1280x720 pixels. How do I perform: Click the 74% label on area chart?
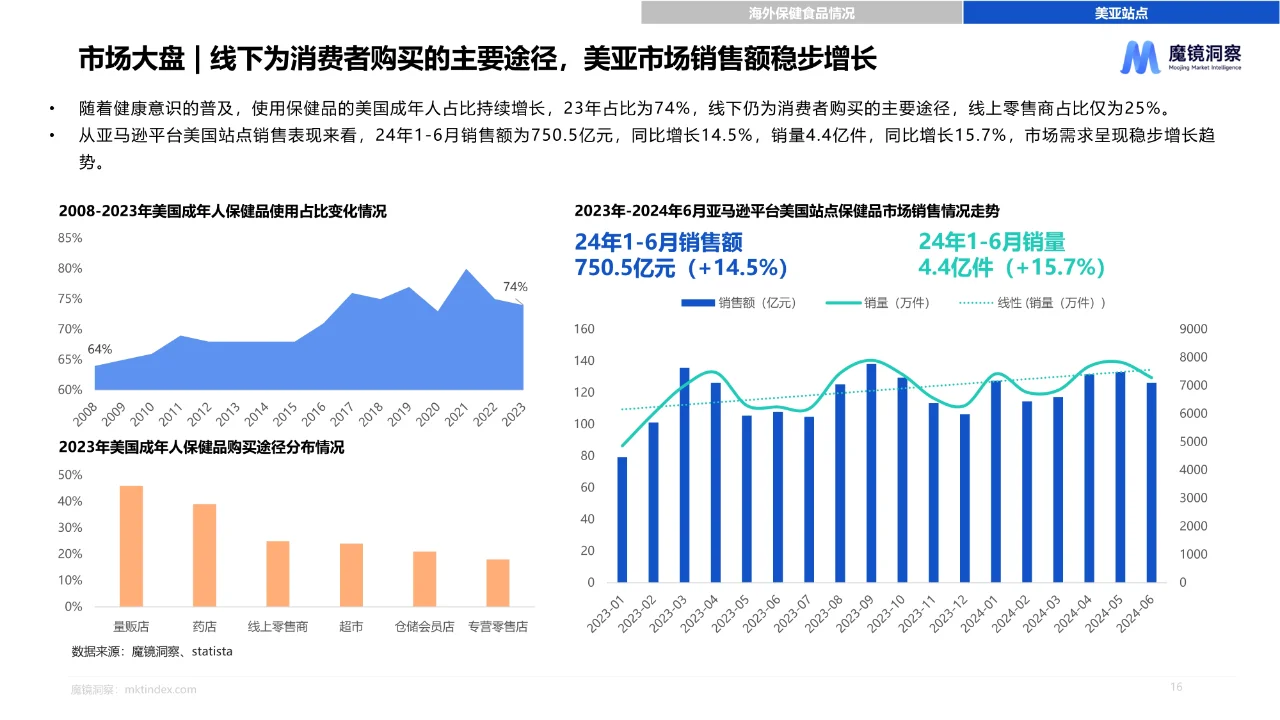(x=514, y=287)
